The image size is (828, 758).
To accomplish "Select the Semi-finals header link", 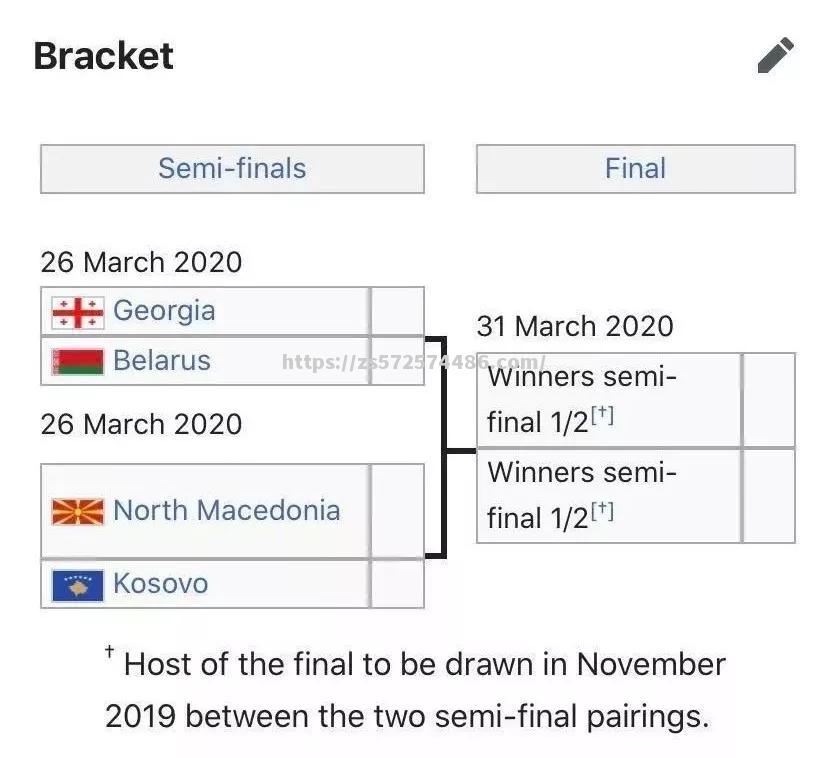I will [232, 169].
